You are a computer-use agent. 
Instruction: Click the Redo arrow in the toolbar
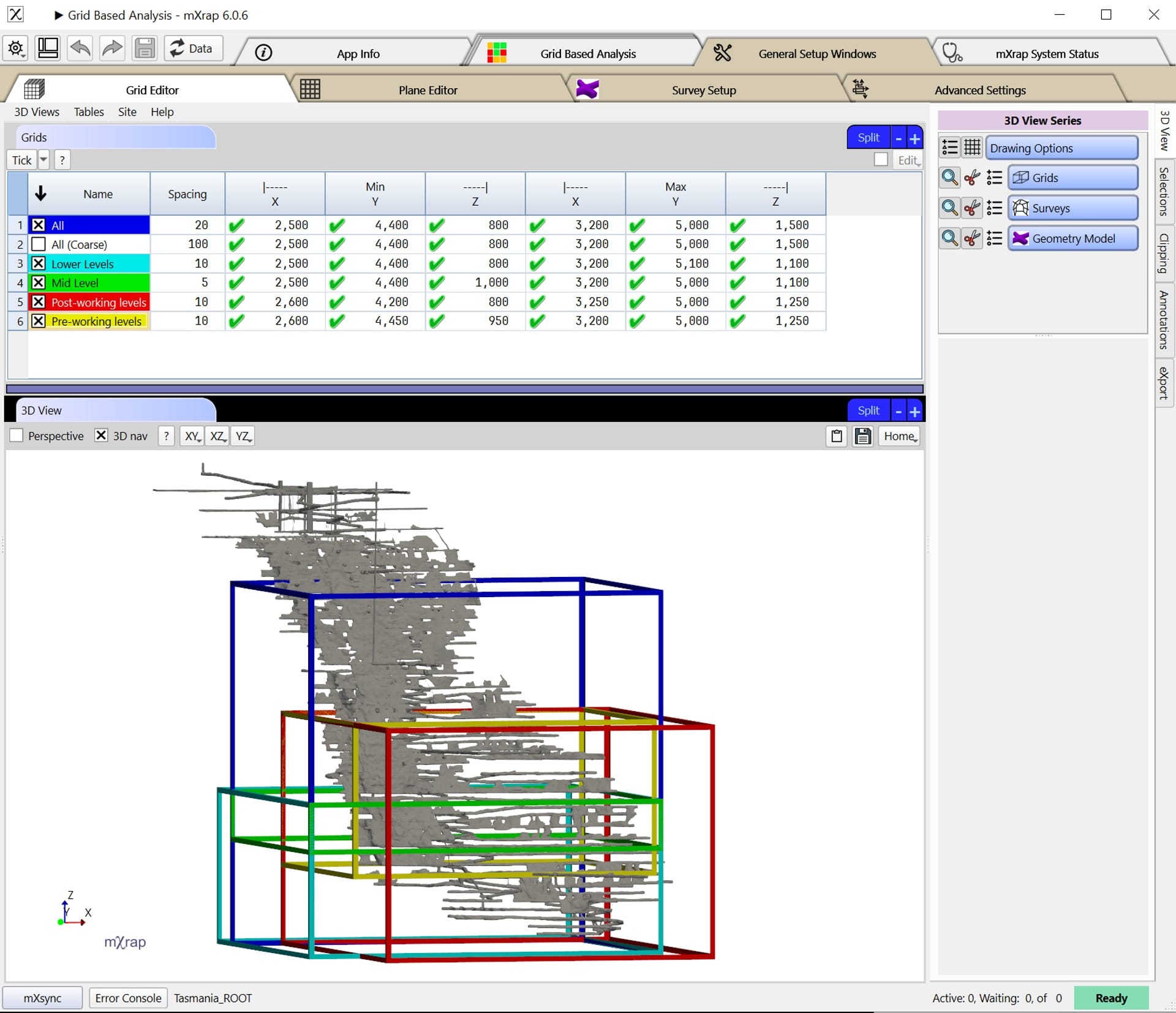(112, 48)
